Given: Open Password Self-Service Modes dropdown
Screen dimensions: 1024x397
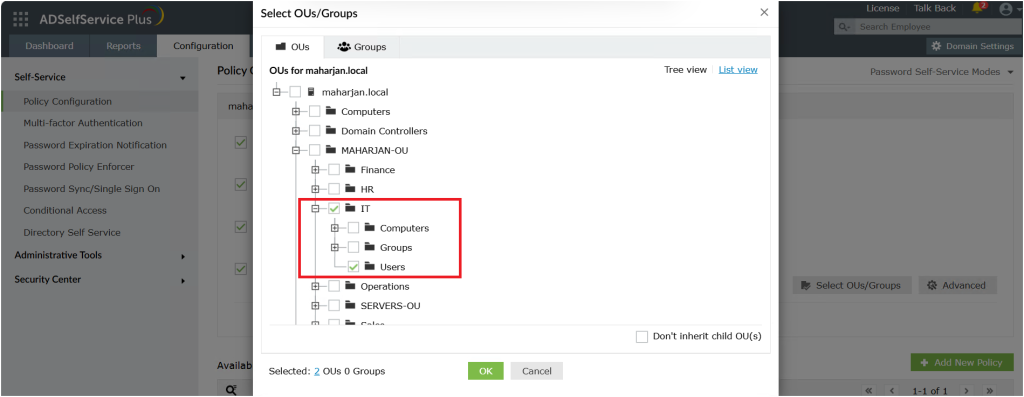Looking at the screenshot, I should click(x=941, y=72).
